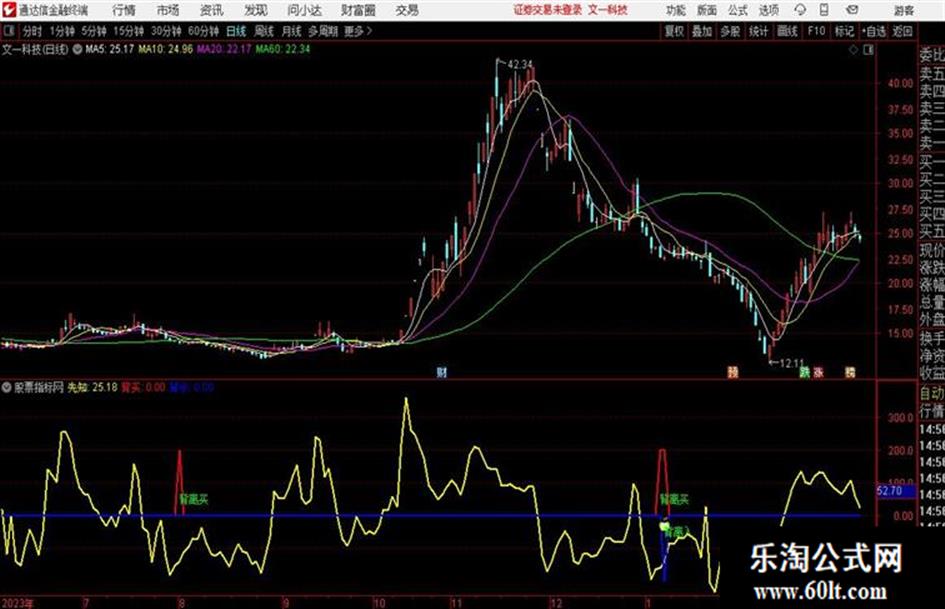
Task: Click the 自动 label in right sidebar
Action: [932, 394]
